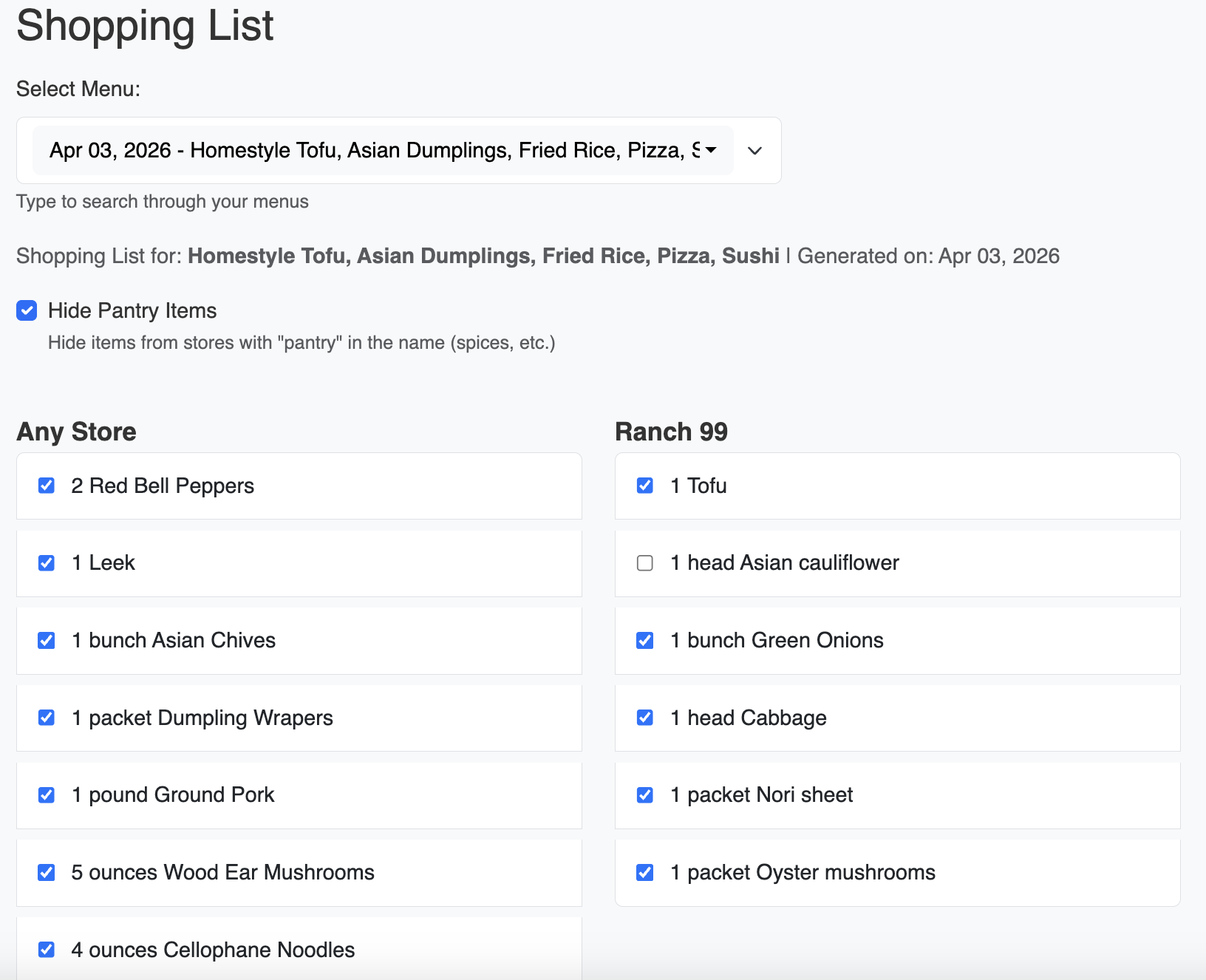This screenshot has height=980, width=1206.
Task: Uncheck the 1 bunch Asian Chives item
Action: (47, 640)
